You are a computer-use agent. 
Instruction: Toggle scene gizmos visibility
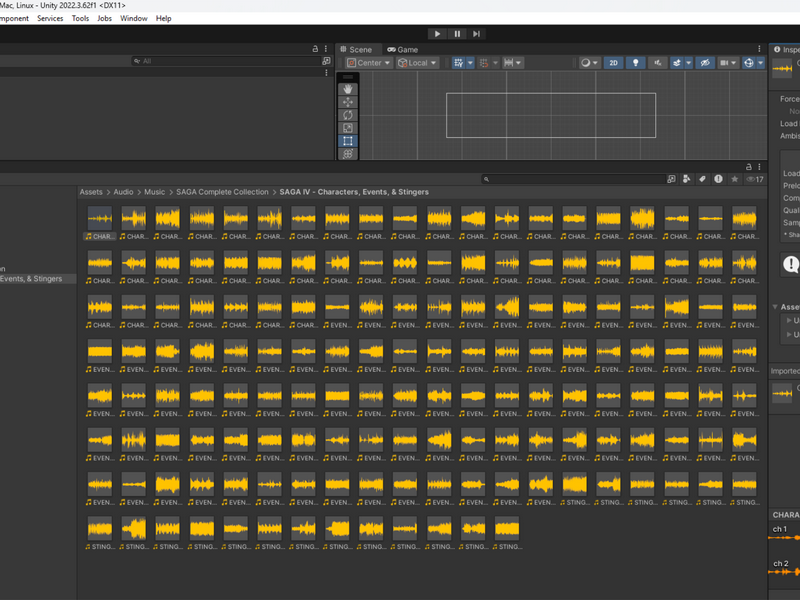tap(748, 63)
